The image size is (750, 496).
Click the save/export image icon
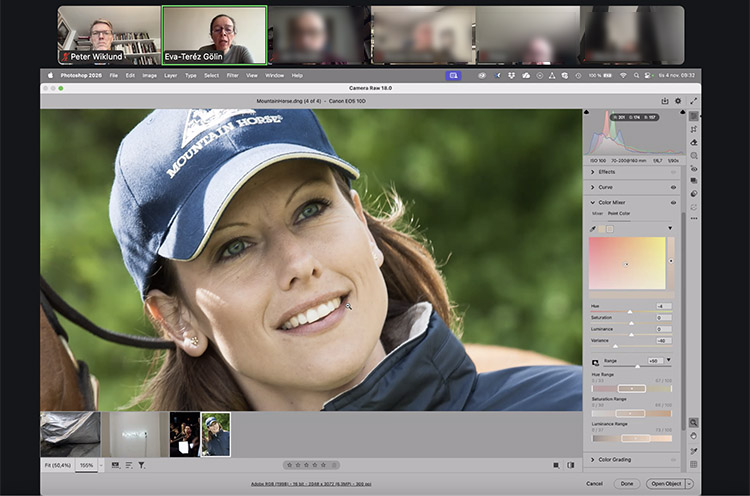665,101
